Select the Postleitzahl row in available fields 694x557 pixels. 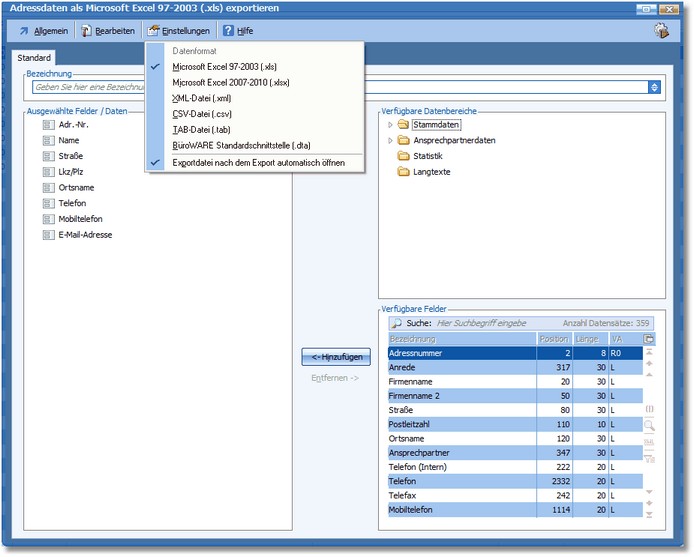coord(460,425)
